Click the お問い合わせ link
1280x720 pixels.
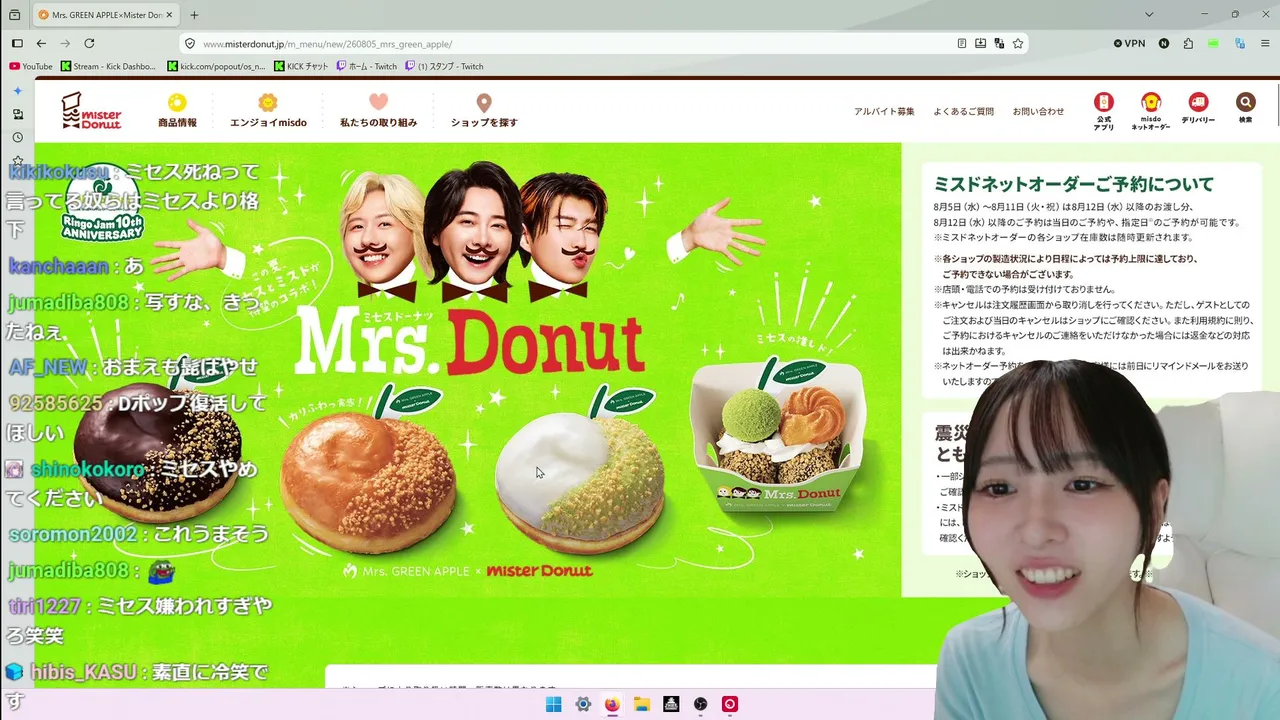(x=1038, y=111)
